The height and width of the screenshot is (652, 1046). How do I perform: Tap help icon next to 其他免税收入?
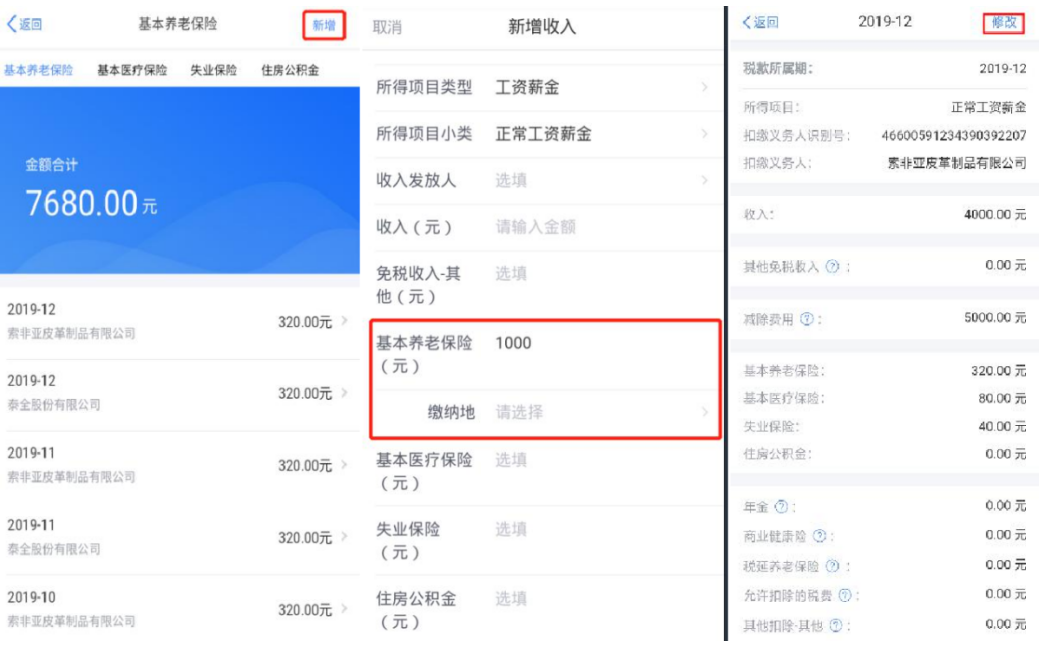click(831, 266)
